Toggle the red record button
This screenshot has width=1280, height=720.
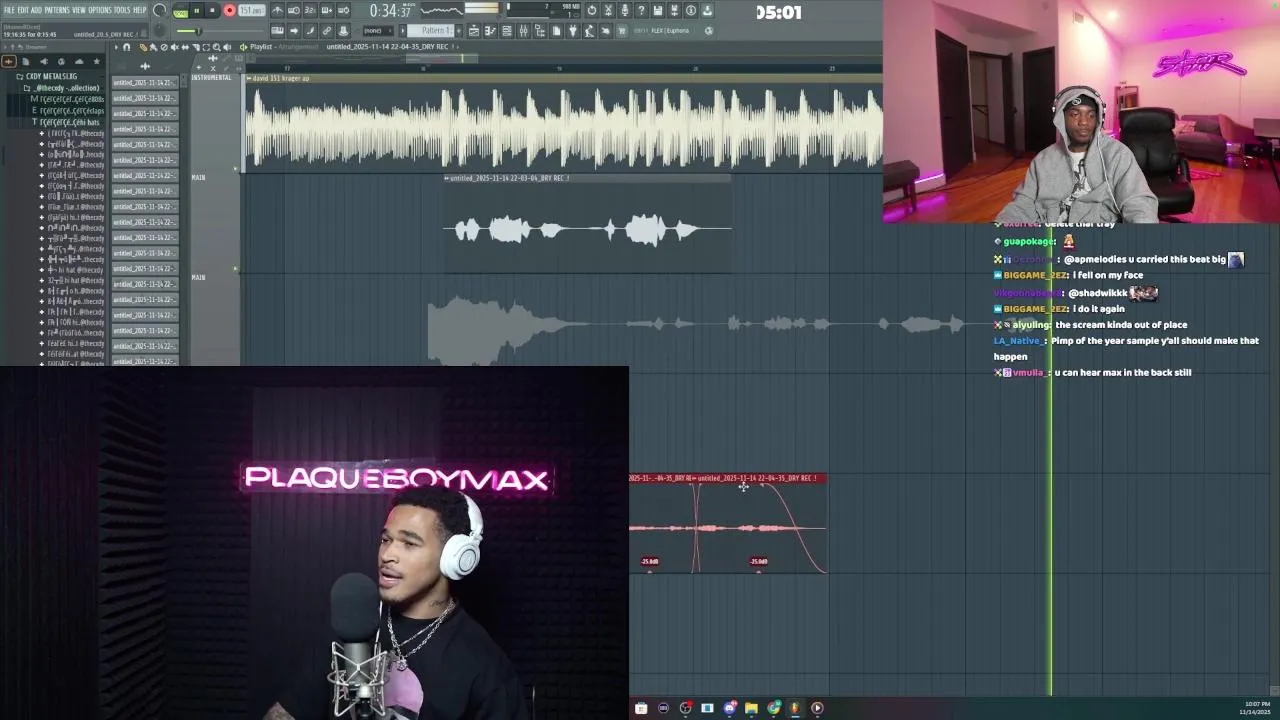coord(229,11)
